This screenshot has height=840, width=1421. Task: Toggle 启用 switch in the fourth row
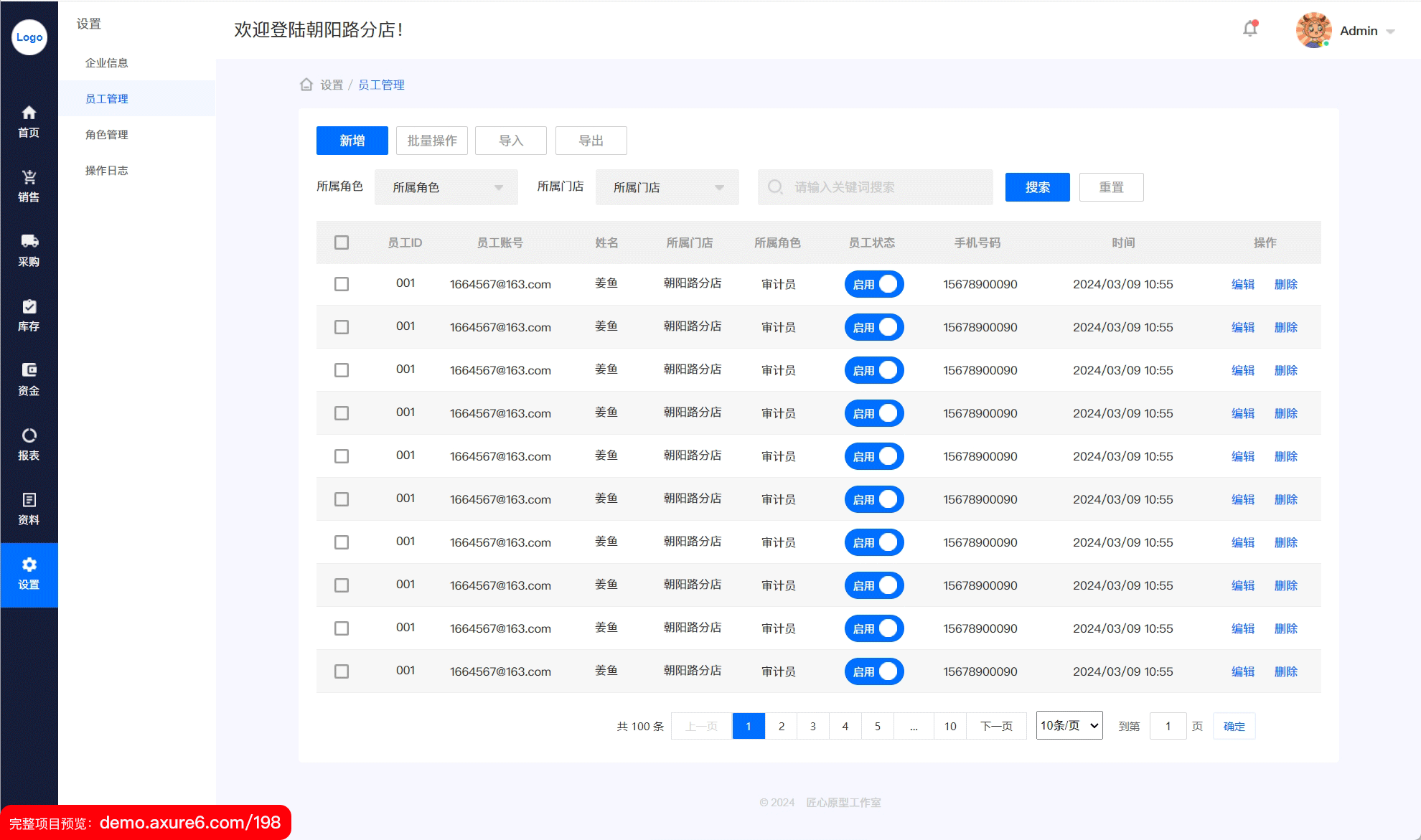pyautogui.click(x=874, y=413)
